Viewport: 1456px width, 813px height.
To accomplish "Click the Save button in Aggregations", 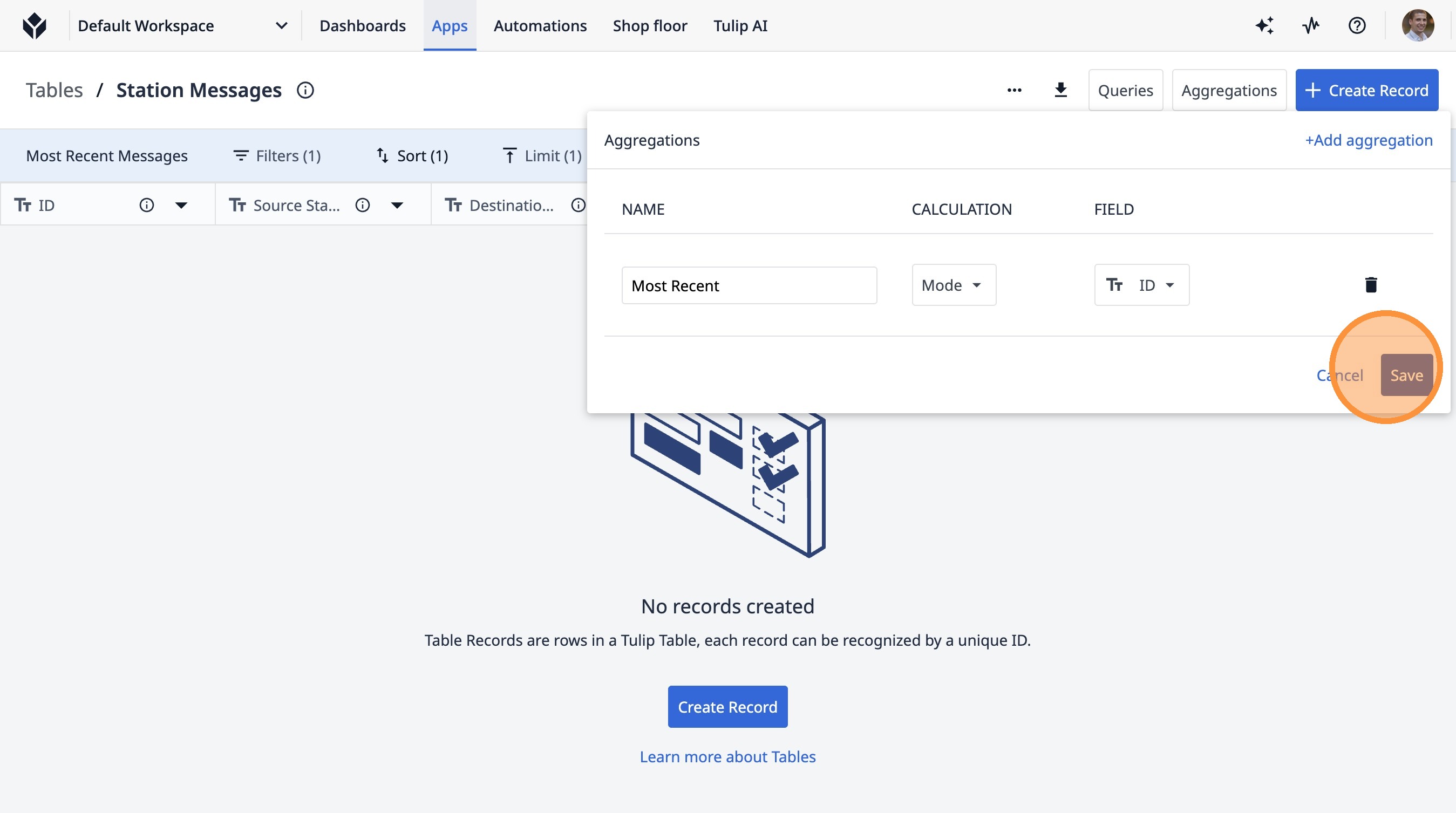I will [x=1406, y=375].
